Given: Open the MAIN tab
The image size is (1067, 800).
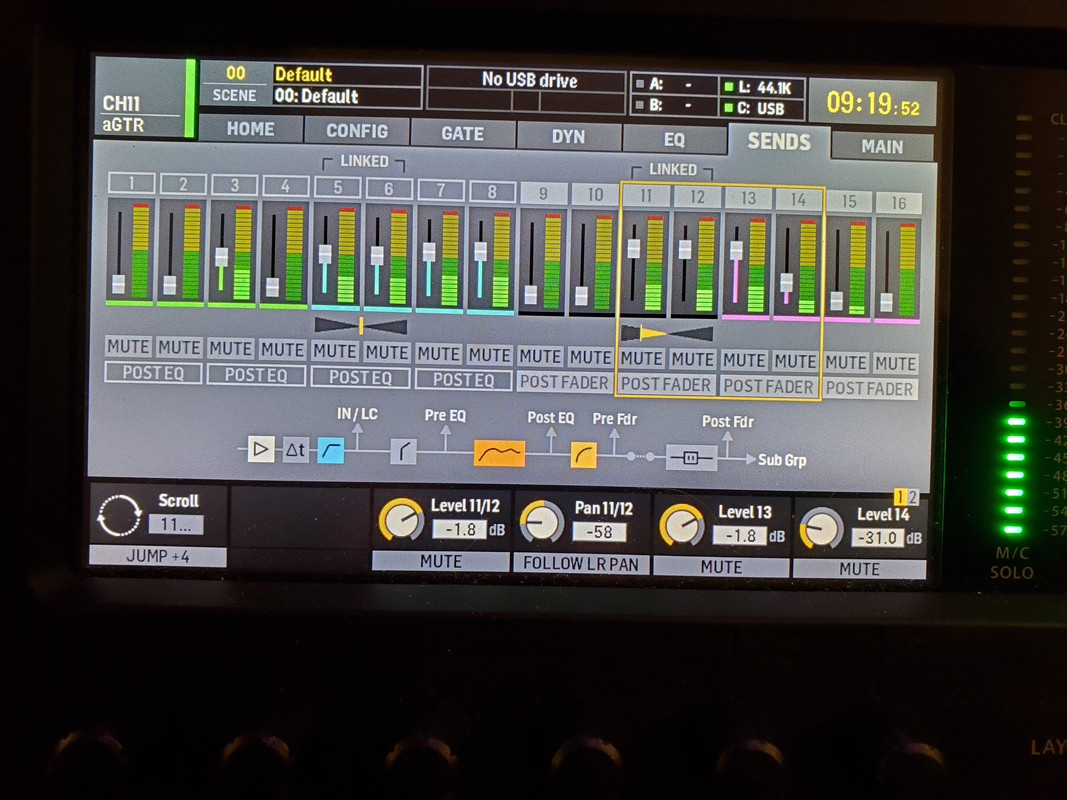Looking at the screenshot, I should tap(882, 147).
